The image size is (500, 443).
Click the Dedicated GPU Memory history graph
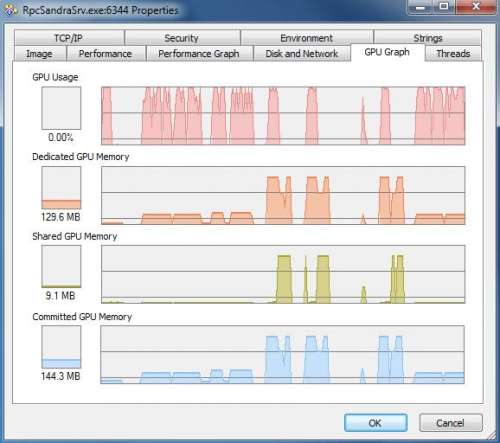(283, 195)
